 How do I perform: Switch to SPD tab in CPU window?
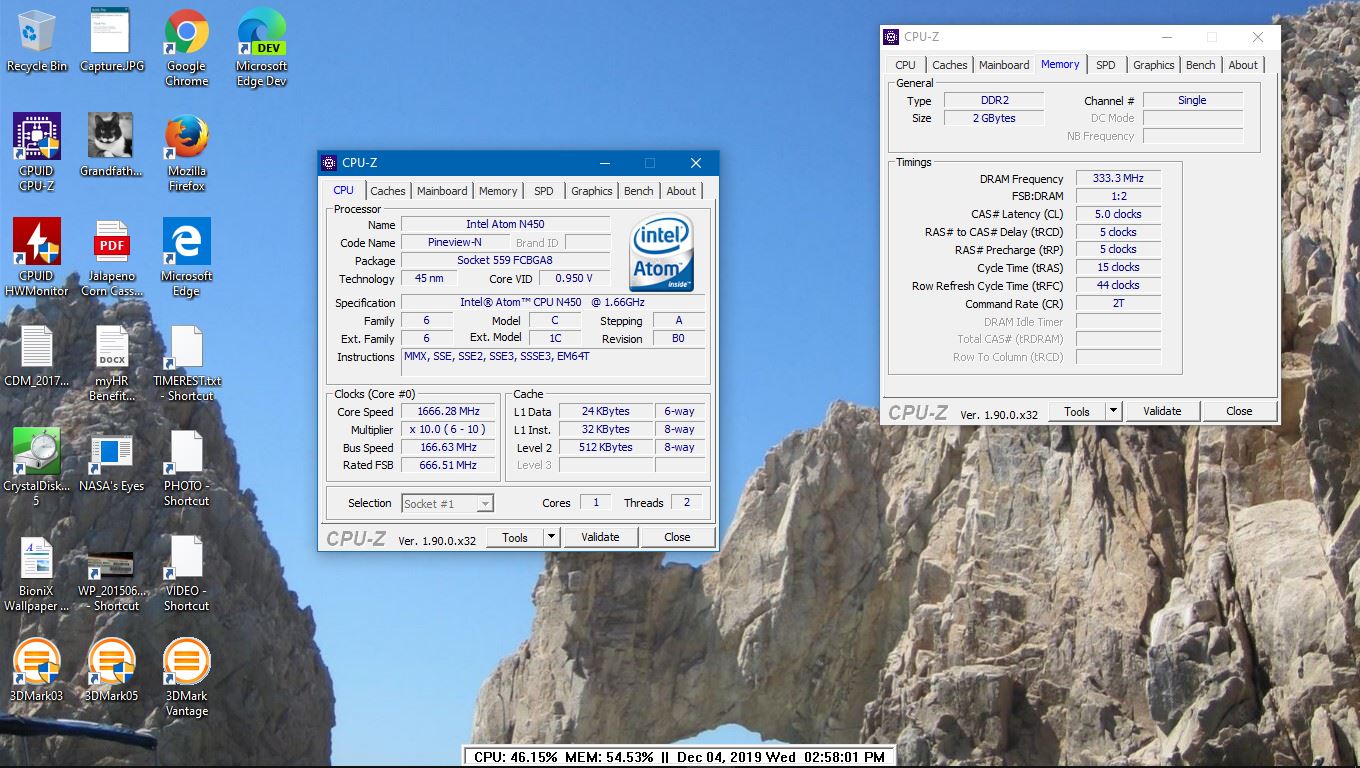click(x=544, y=191)
